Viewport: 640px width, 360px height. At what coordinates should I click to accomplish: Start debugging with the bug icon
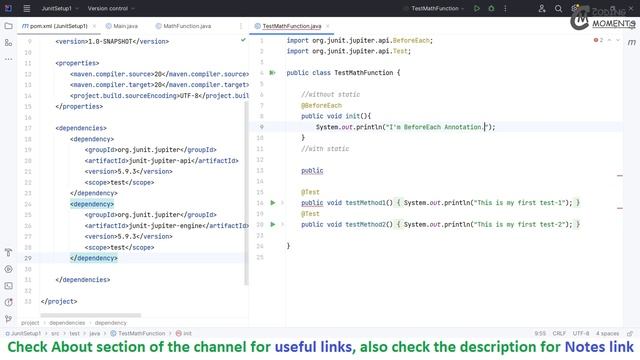pyautogui.click(x=491, y=8)
